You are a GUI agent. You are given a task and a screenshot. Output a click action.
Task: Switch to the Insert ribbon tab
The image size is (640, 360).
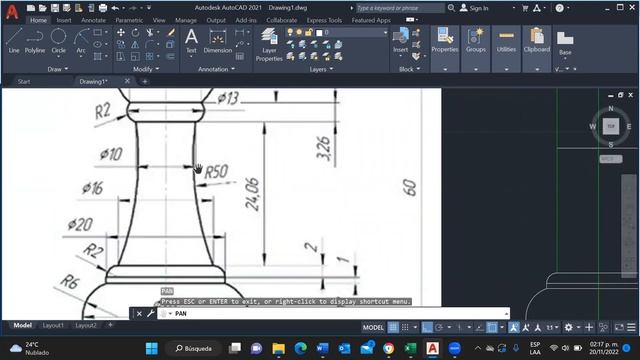pyautogui.click(x=64, y=20)
